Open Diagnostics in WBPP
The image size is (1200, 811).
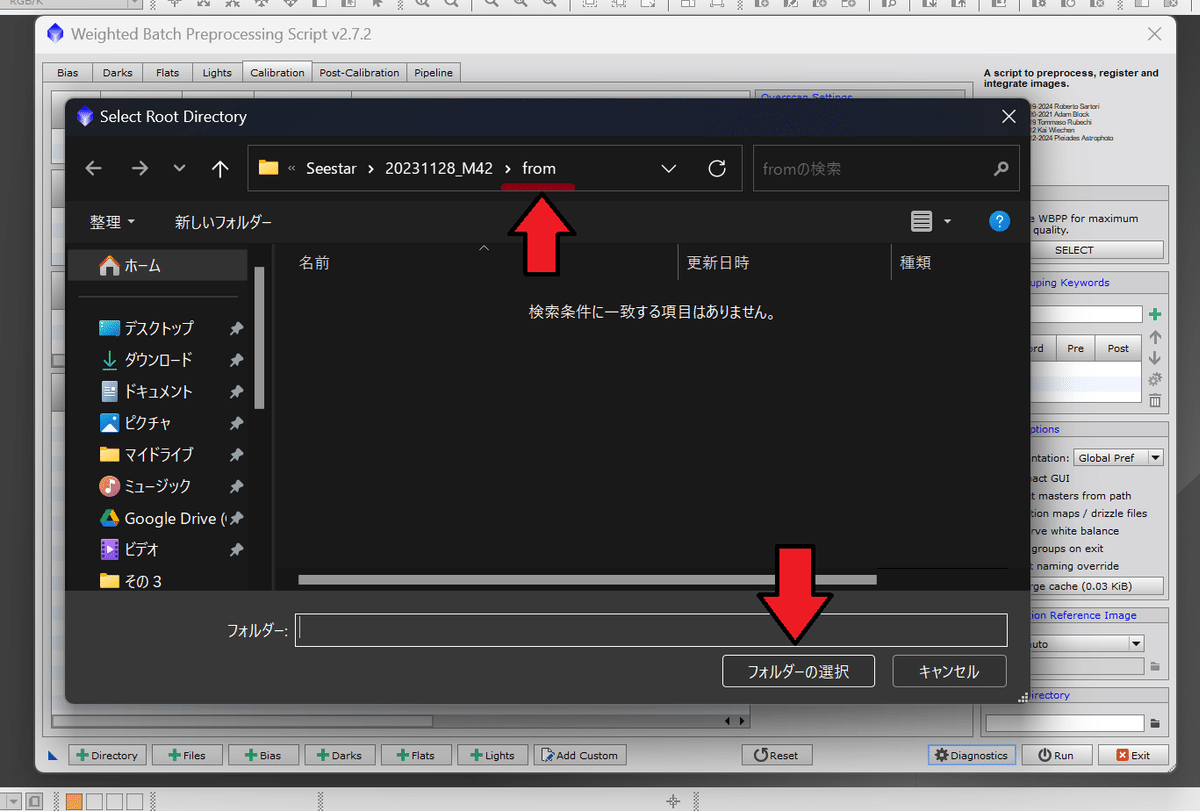click(x=972, y=755)
